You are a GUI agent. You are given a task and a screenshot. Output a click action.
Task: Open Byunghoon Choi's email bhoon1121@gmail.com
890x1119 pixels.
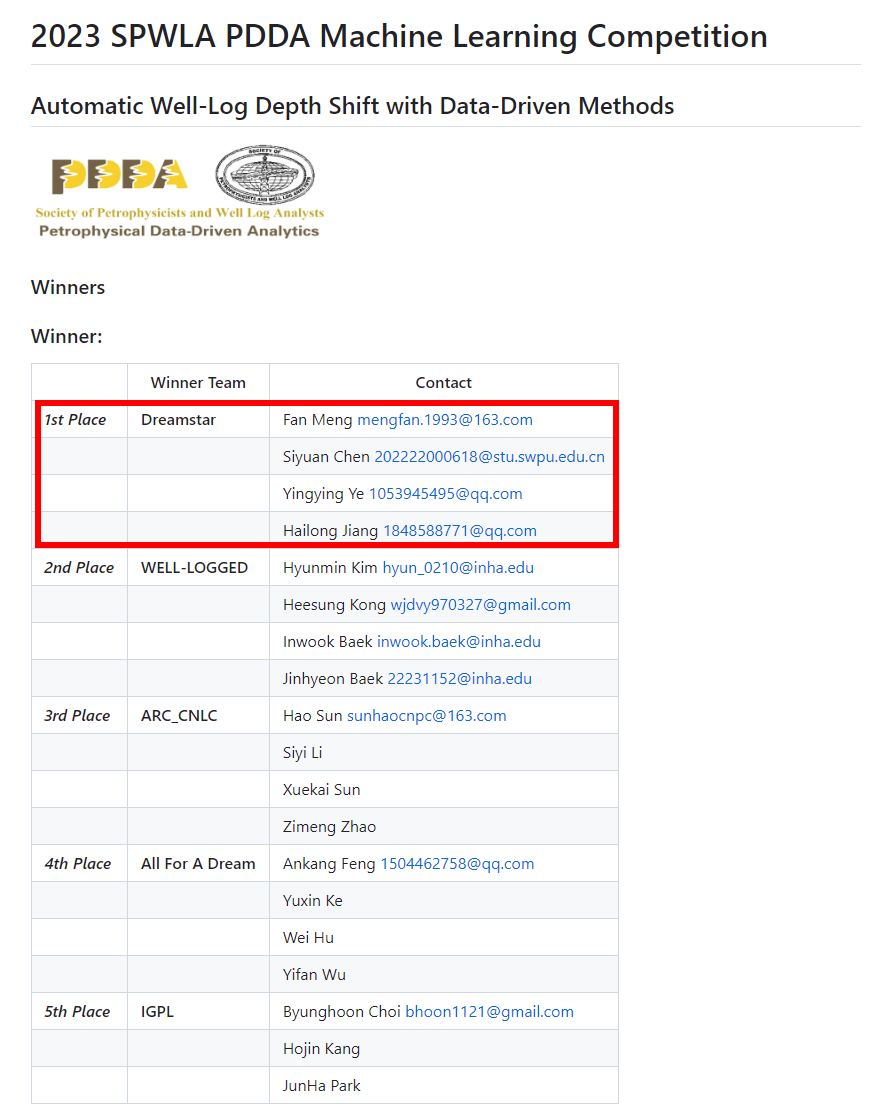[489, 1012]
